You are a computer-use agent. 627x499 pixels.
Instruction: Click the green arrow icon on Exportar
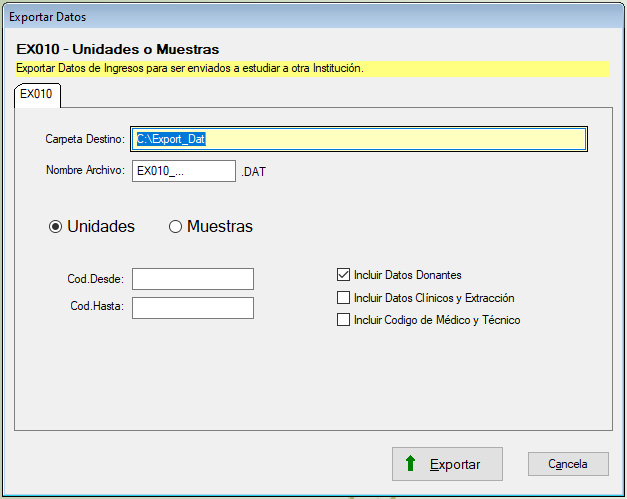tap(410, 464)
